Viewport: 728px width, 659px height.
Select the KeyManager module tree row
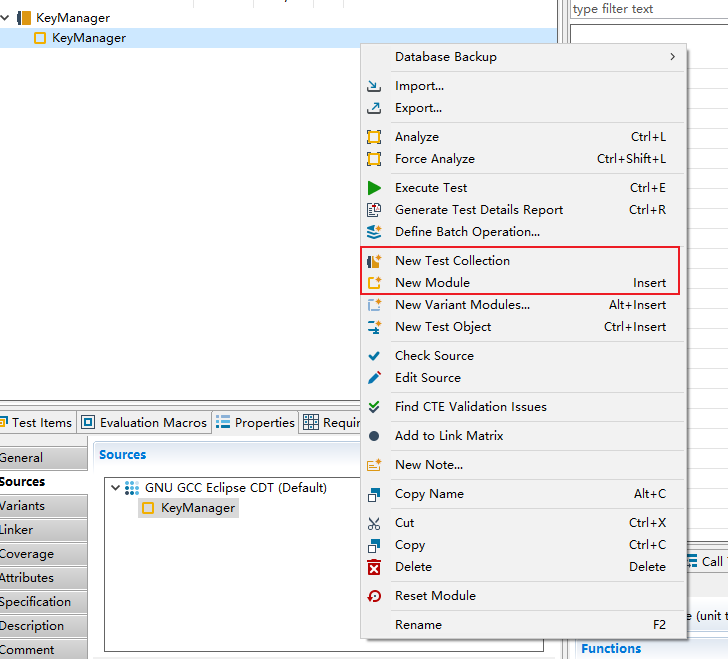point(278,38)
